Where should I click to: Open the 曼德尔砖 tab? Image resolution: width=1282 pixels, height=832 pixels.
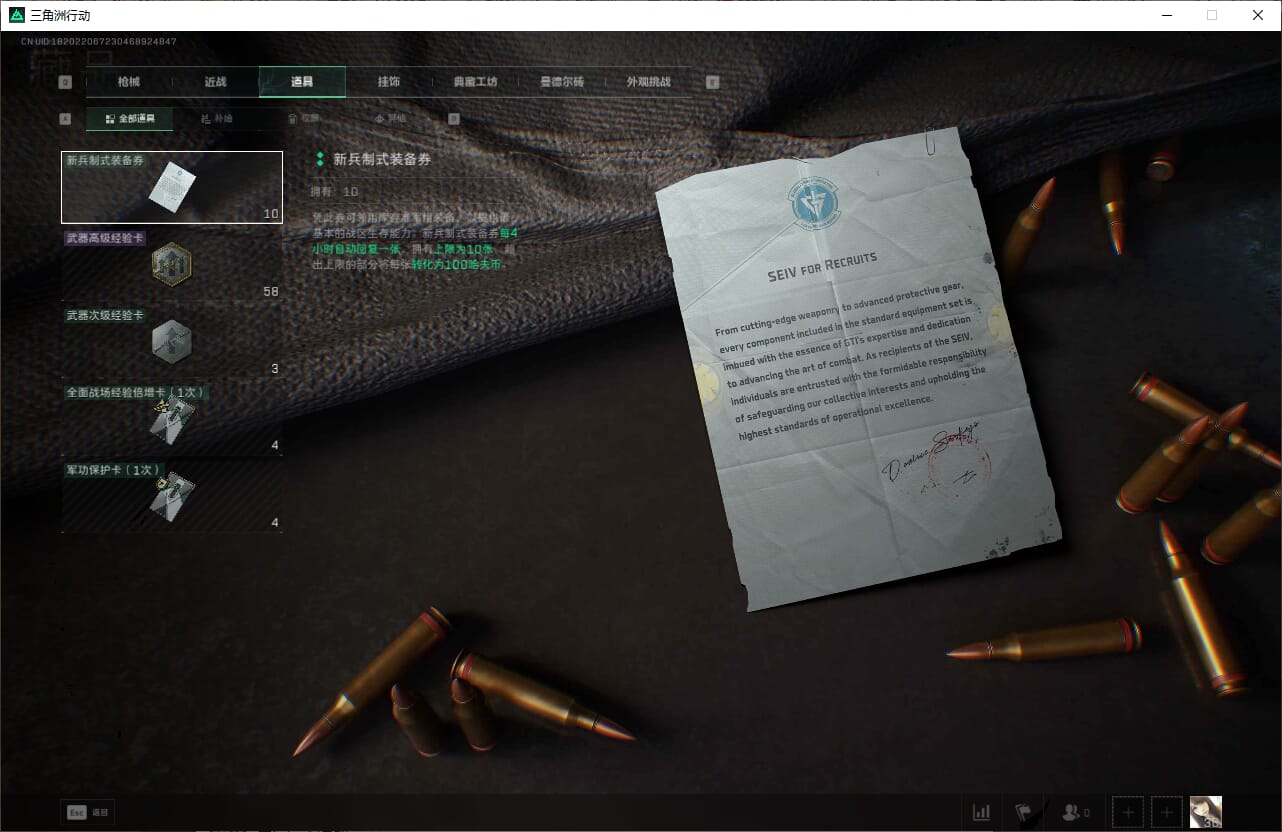(x=561, y=82)
